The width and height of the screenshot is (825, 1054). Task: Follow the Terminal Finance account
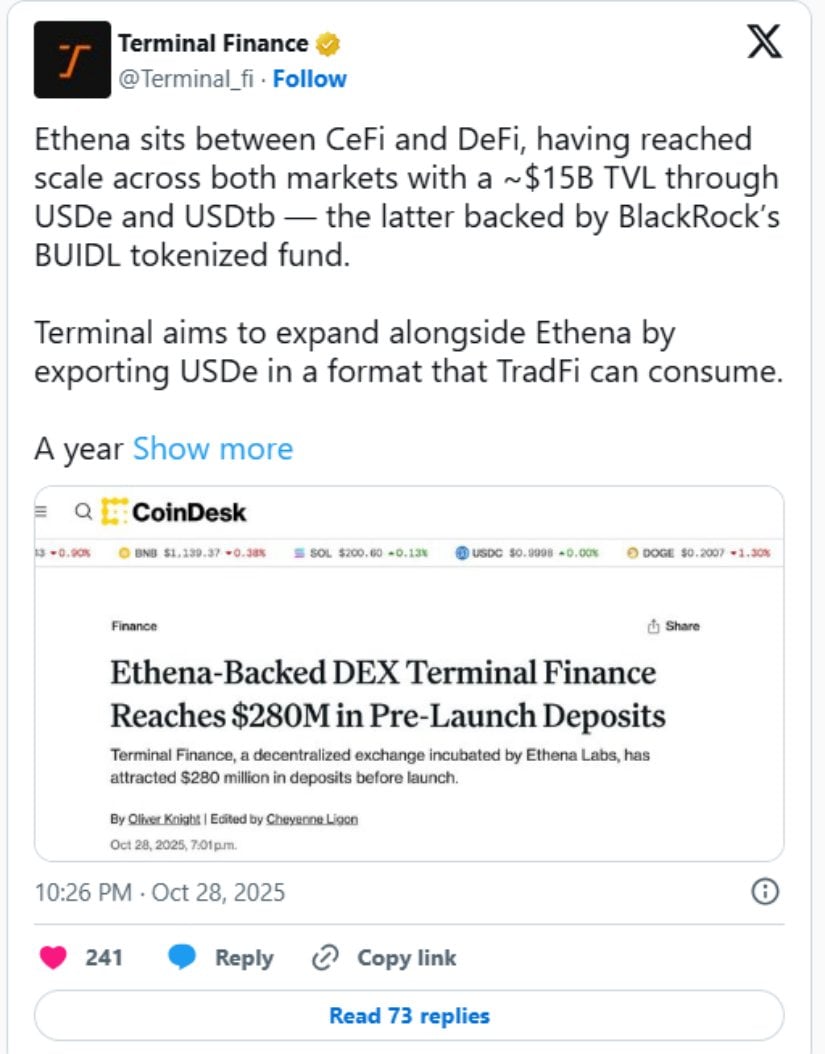click(310, 77)
